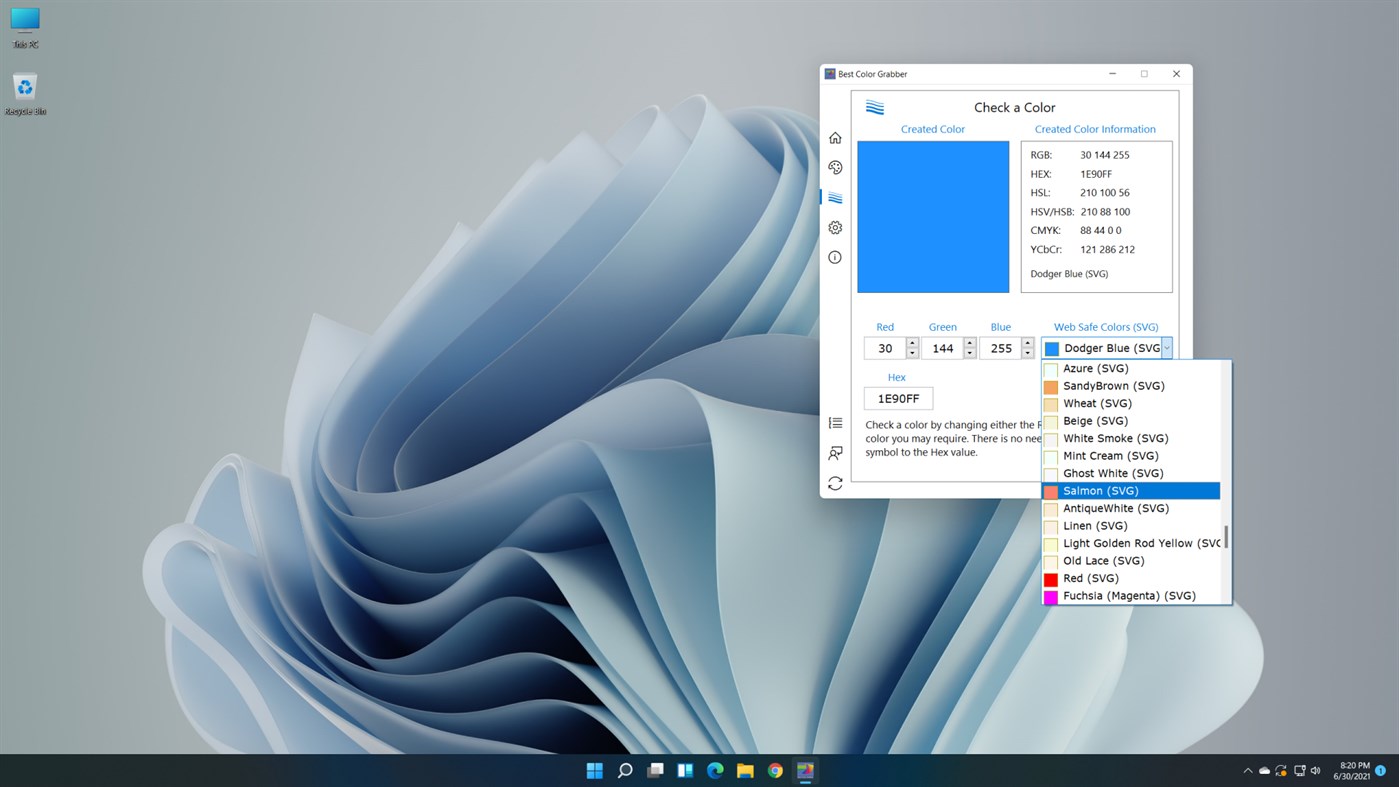Open the Home page in the sidebar

pyautogui.click(x=835, y=137)
